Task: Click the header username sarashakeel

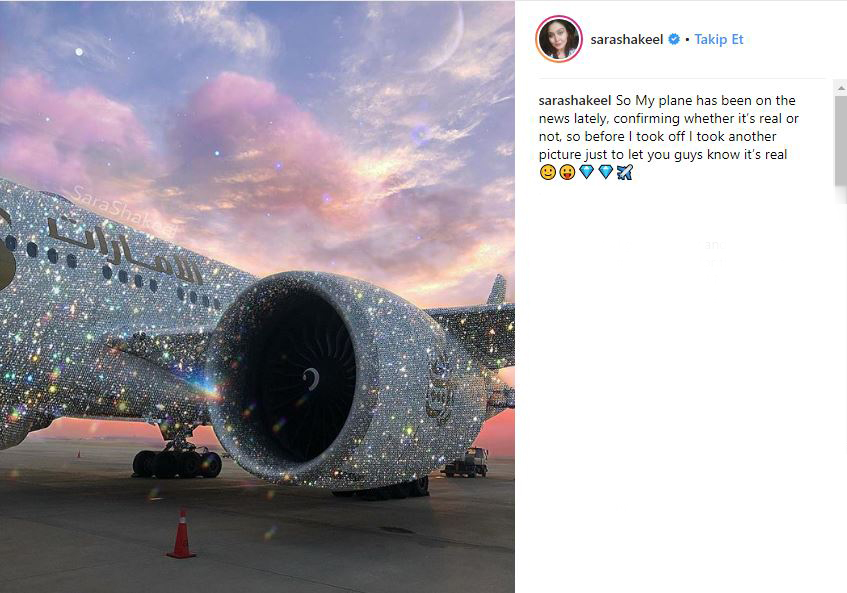Action: (627, 39)
